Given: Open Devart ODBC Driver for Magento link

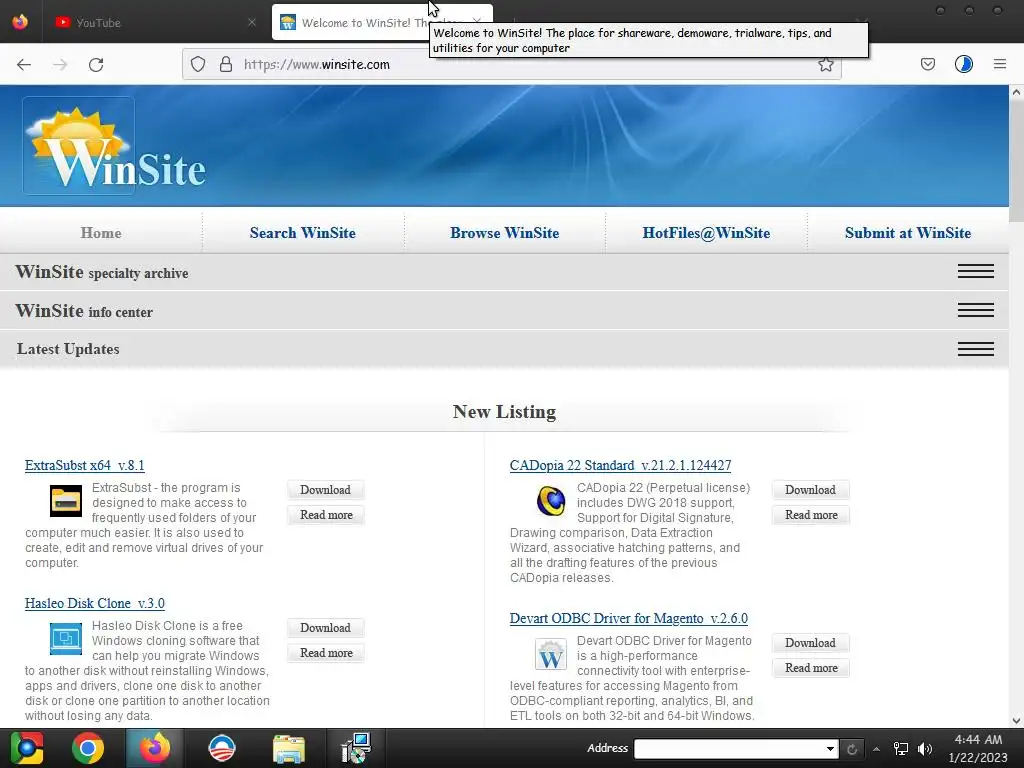Looking at the screenshot, I should tap(629, 618).
